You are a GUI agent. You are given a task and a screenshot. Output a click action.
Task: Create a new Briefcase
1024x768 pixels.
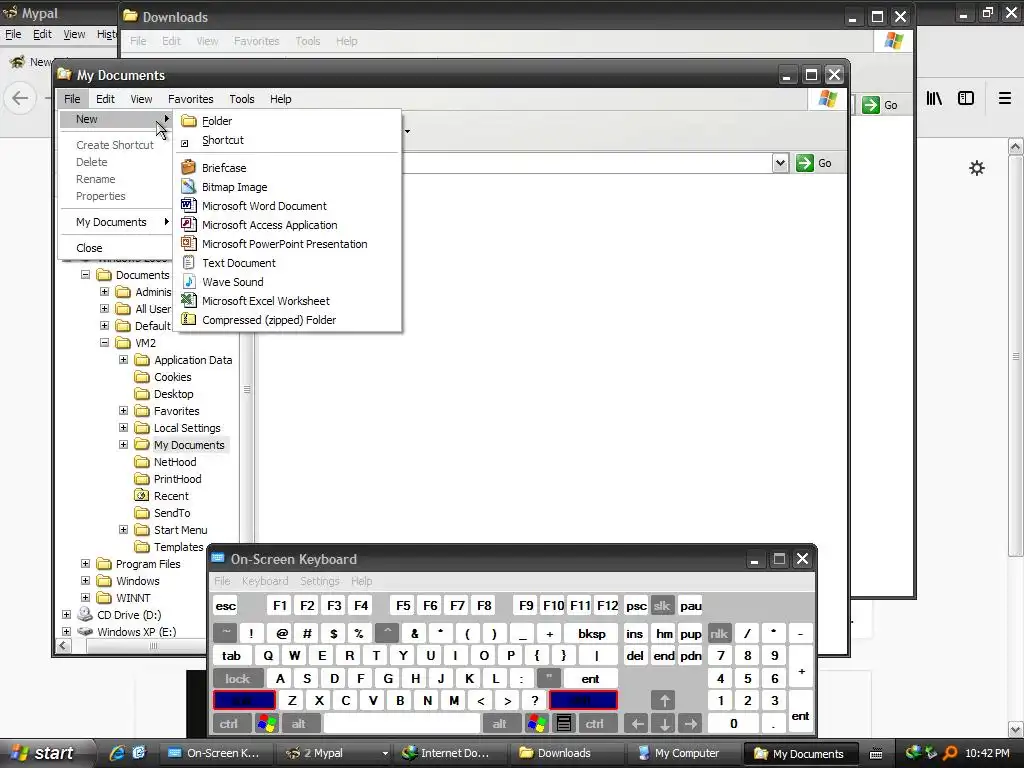point(287,168)
